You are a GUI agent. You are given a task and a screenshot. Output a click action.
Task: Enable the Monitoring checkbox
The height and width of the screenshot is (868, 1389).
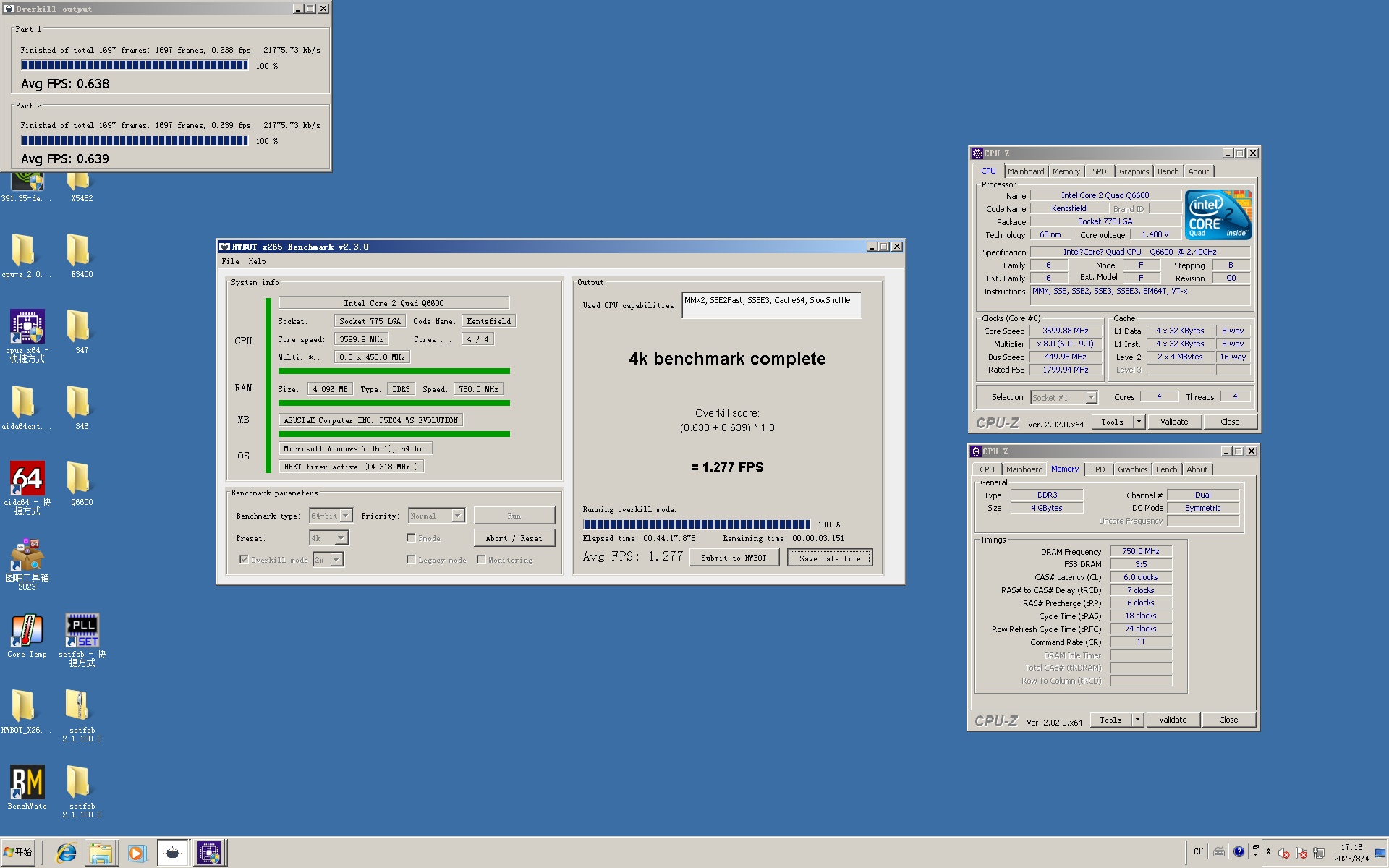pos(481,559)
